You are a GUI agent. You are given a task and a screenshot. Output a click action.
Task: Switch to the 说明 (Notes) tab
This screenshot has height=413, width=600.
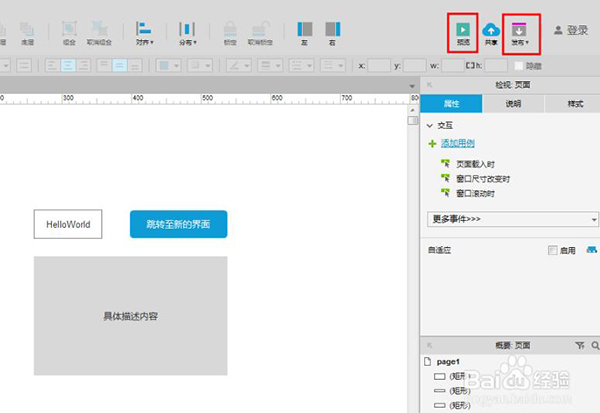tap(513, 104)
